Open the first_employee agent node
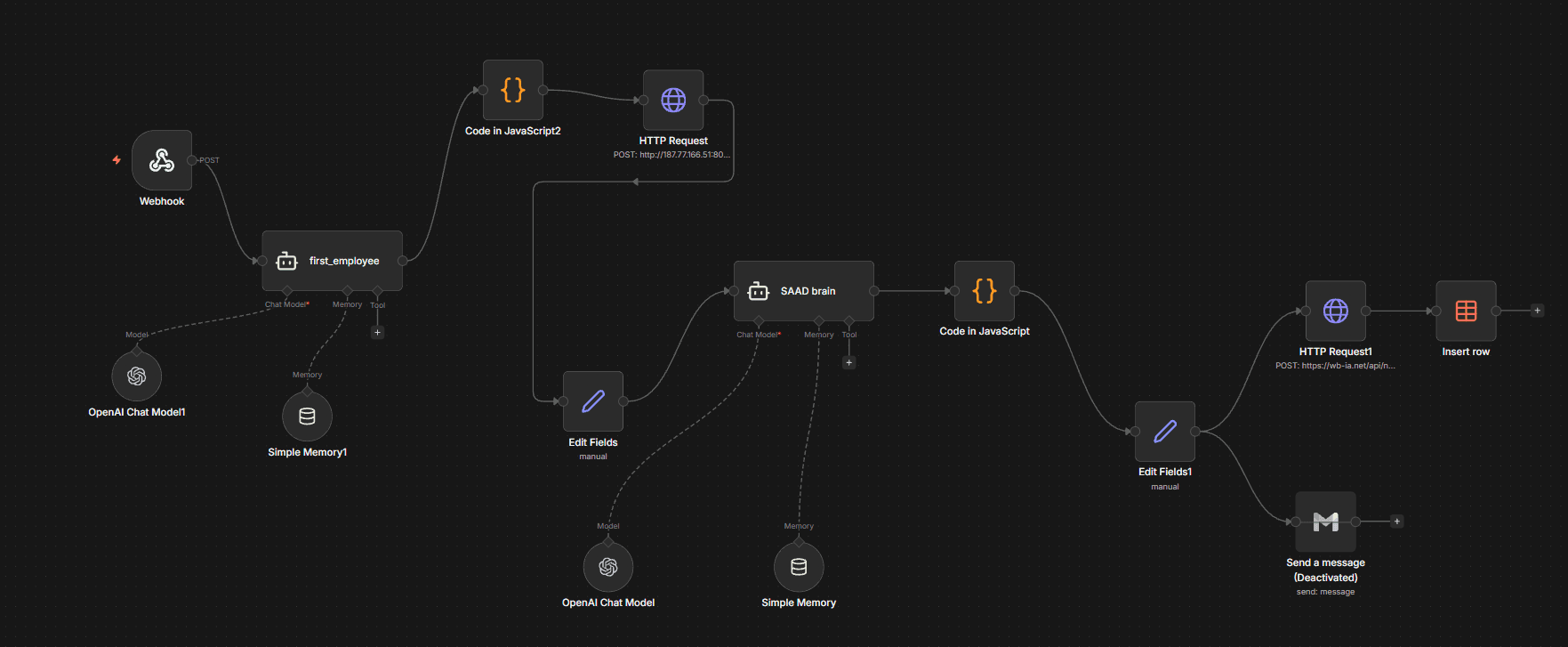The width and height of the screenshot is (1568, 647). (332, 261)
